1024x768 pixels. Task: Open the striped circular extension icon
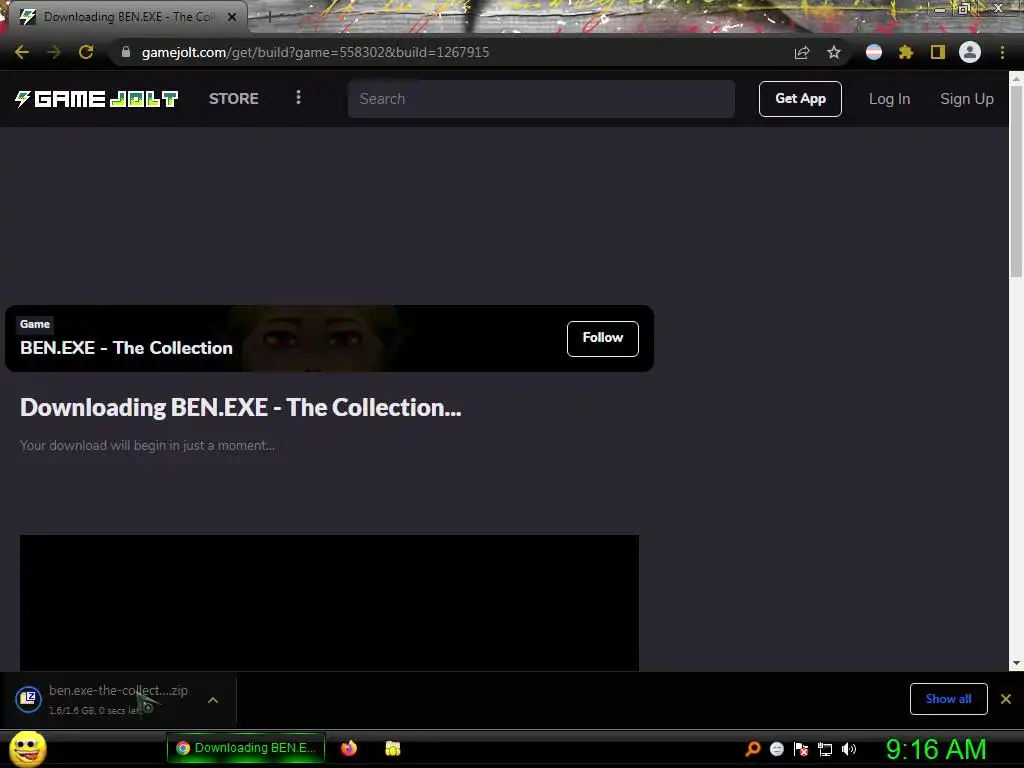(874, 52)
